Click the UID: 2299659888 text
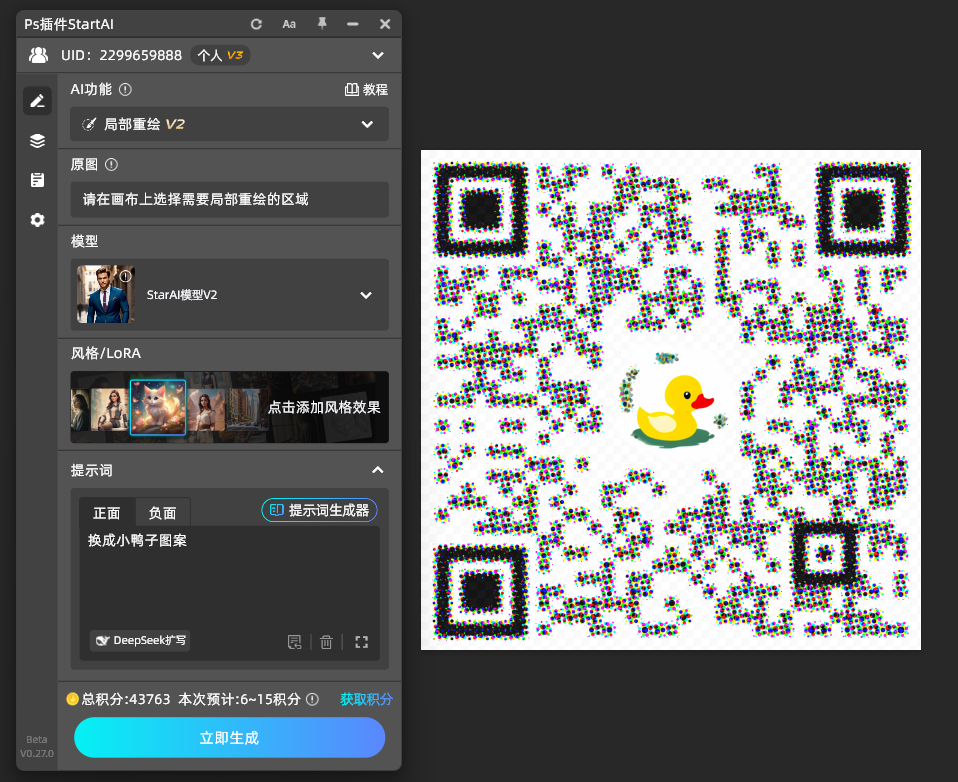Image resolution: width=958 pixels, height=782 pixels. pyautogui.click(x=122, y=55)
